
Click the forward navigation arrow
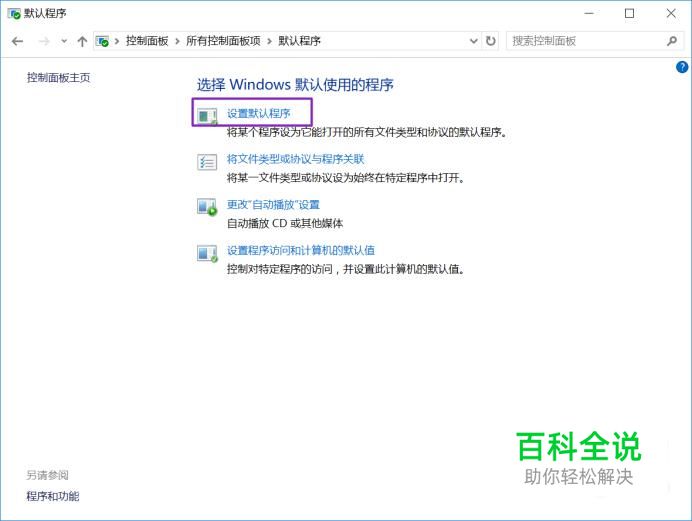[44, 41]
